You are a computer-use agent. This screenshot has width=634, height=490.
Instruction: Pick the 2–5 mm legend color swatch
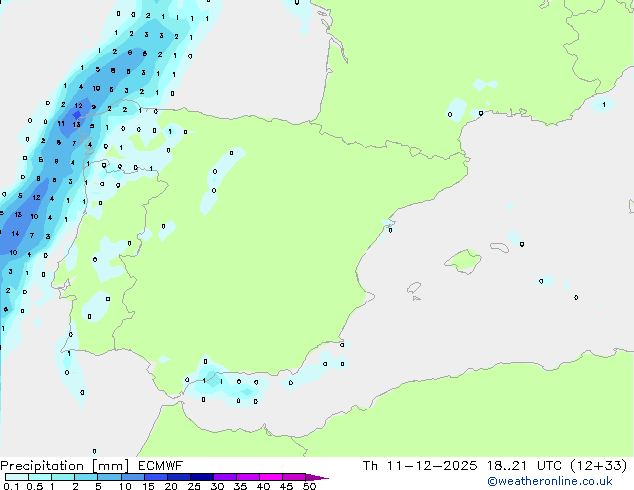[86, 477]
